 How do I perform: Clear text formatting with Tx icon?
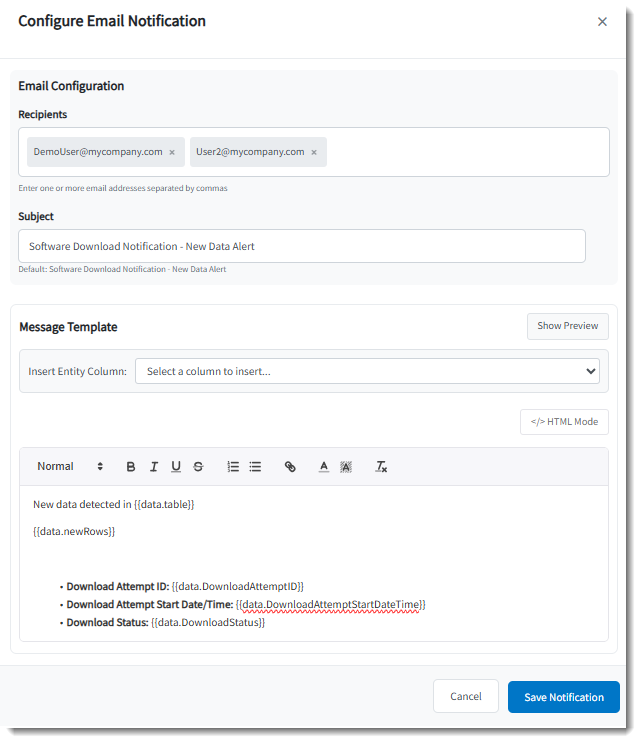[381, 467]
